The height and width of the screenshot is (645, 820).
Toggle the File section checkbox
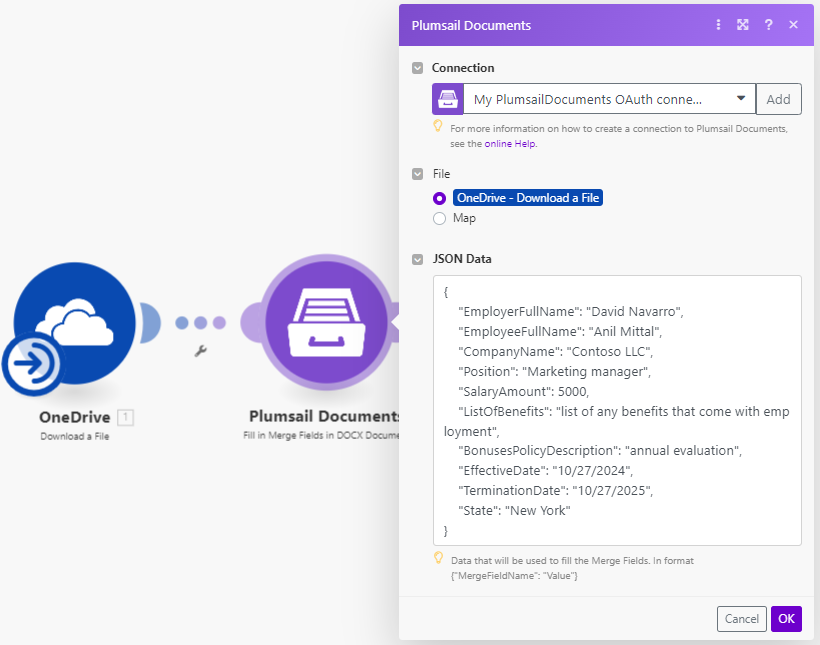[417, 174]
